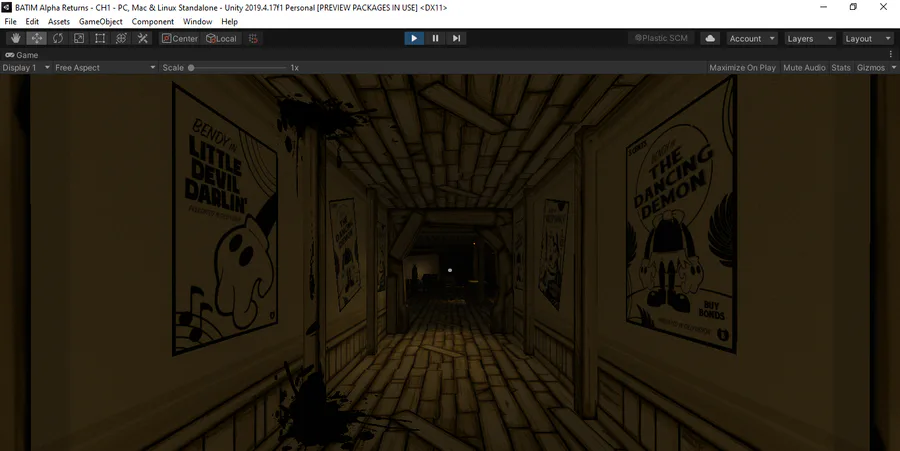The width and height of the screenshot is (900, 451).
Task: Open the Account dropdown
Action: pos(752,38)
